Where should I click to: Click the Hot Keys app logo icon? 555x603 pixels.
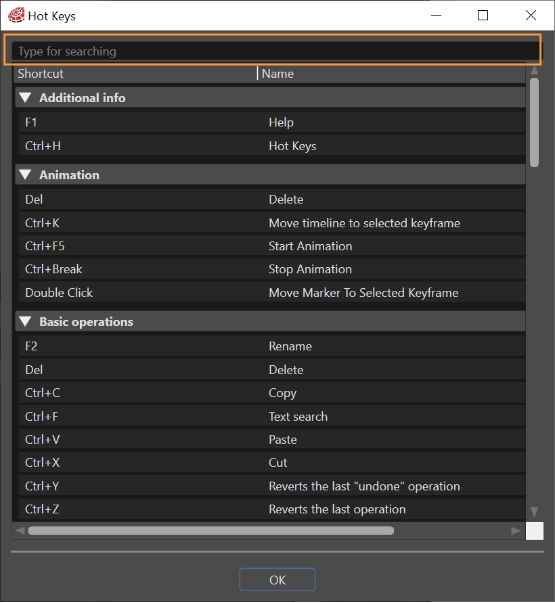16,15
